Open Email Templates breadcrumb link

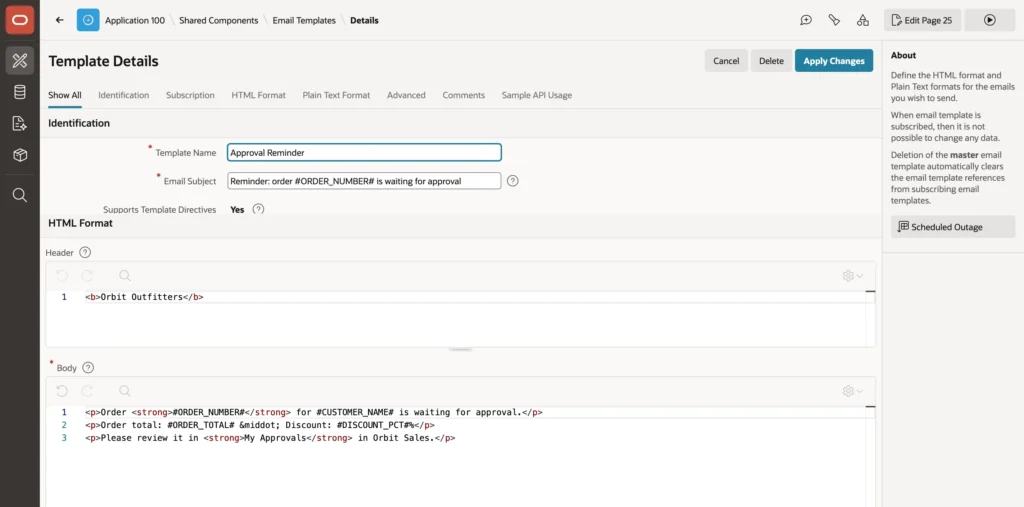click(x=304, y=20)
